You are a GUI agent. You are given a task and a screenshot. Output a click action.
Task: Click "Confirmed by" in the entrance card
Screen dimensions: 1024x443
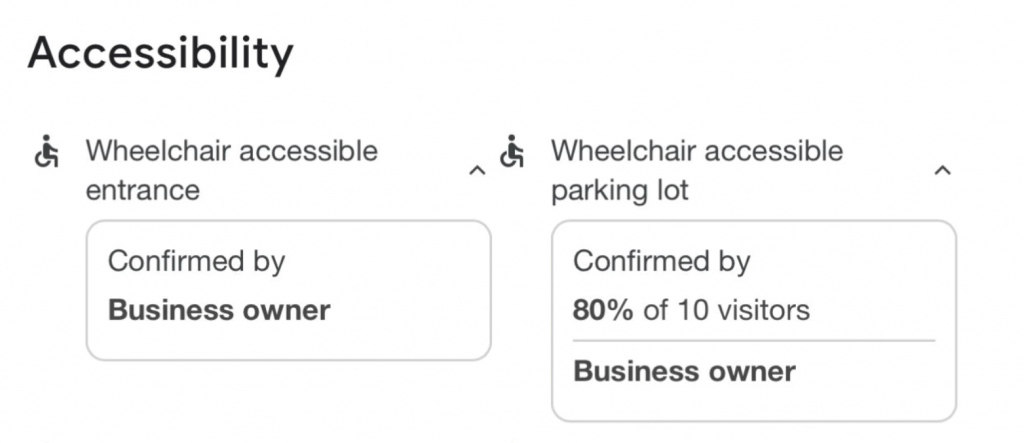(x=196, y=262)
